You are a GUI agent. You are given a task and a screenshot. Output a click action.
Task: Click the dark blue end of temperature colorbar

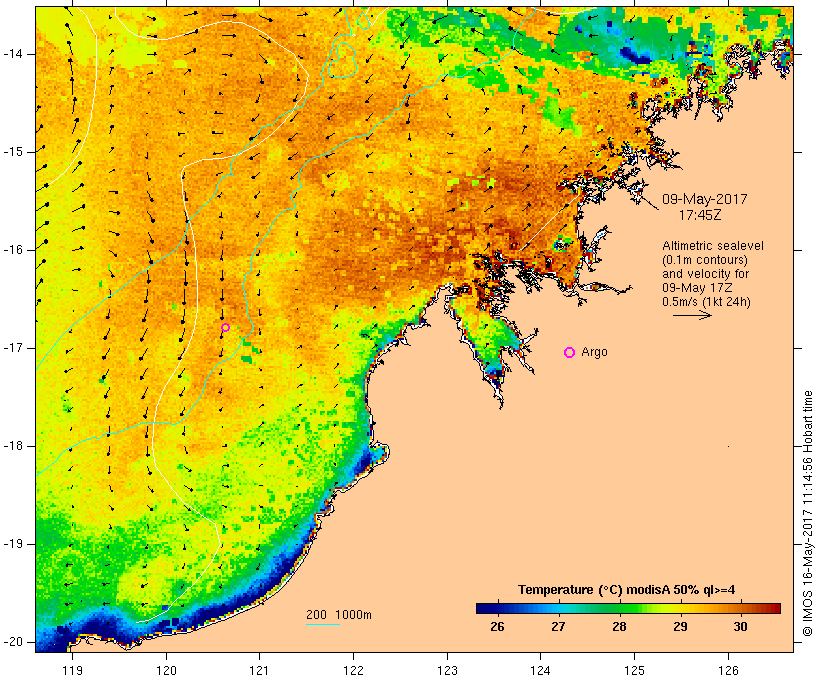[482, 608]
